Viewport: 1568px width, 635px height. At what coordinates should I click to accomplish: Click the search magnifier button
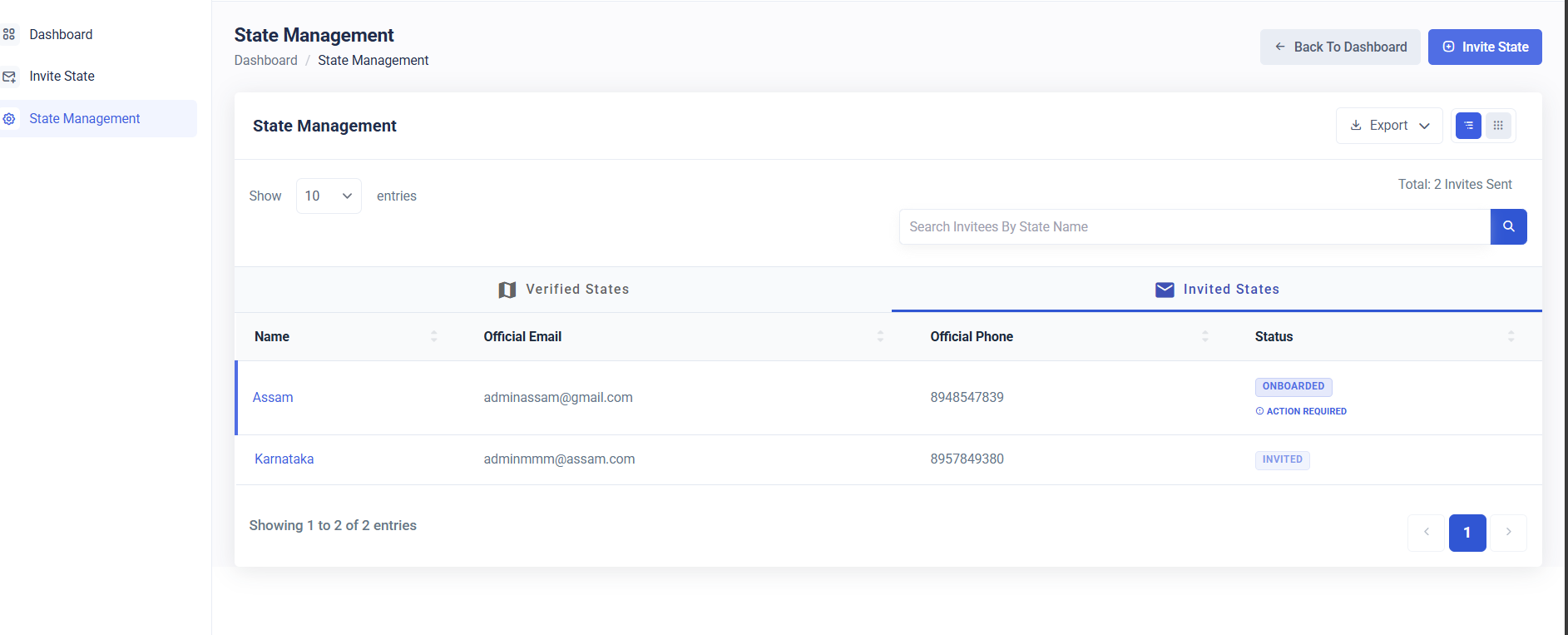(1508, 226)
